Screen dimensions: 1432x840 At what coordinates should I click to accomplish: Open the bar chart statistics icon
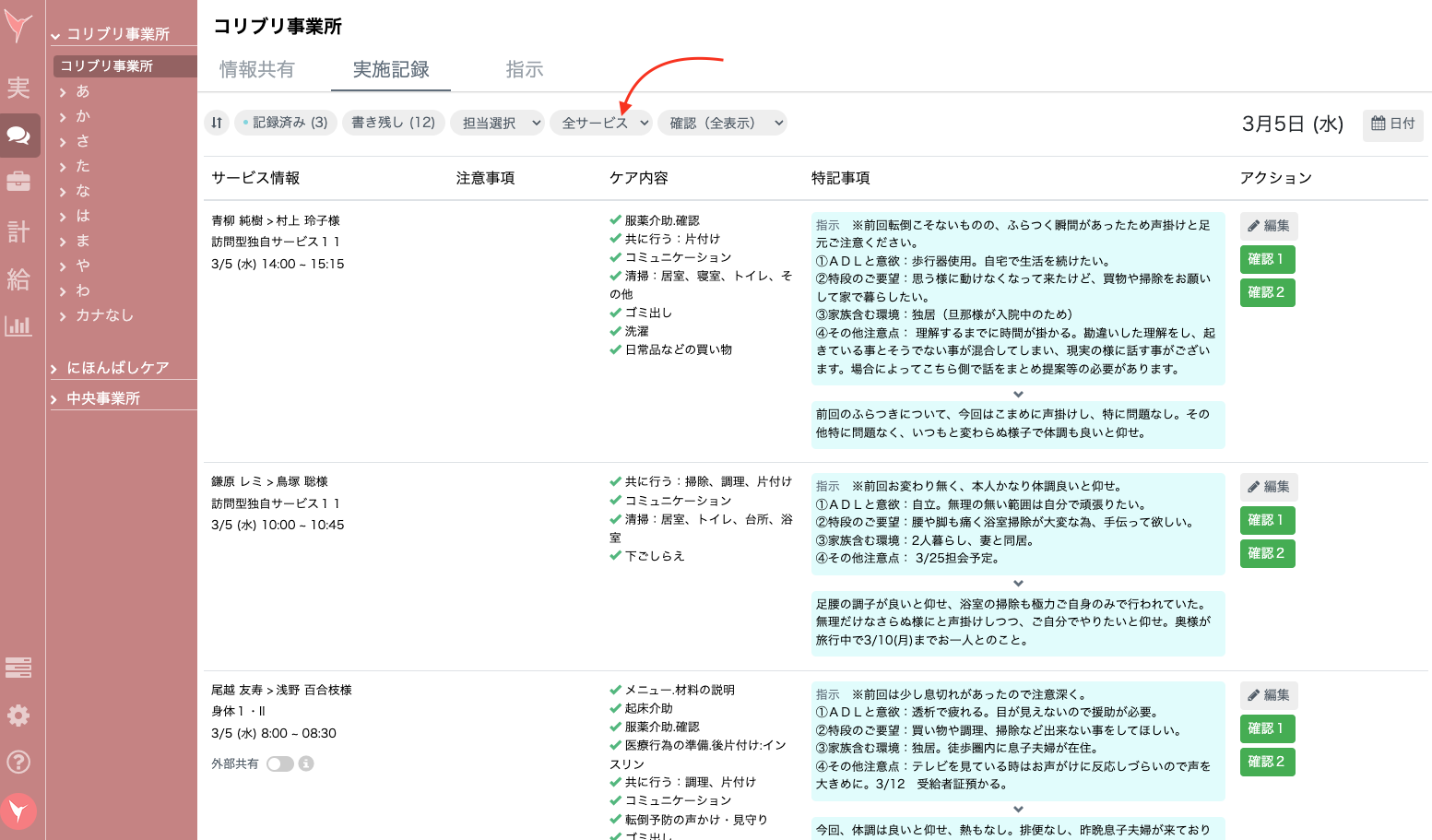pyautogui.click(x=18, y=325)
